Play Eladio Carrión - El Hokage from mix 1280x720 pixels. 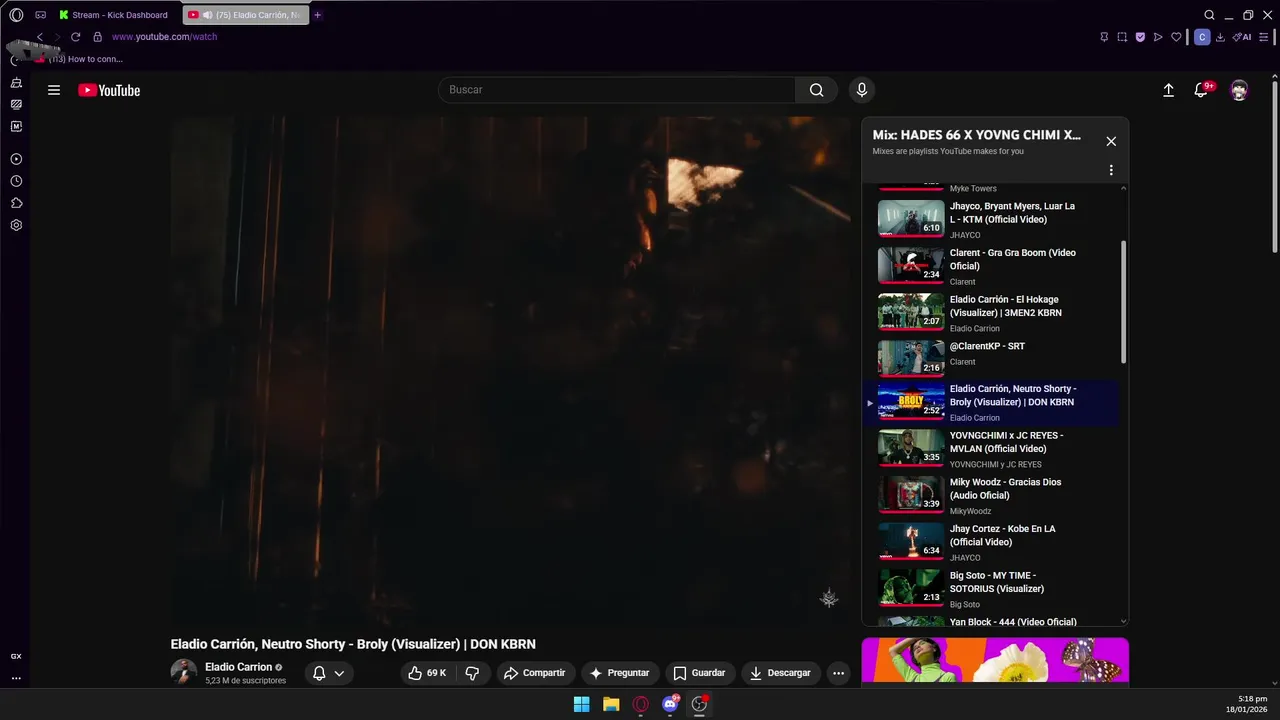(x=990, y=312)
